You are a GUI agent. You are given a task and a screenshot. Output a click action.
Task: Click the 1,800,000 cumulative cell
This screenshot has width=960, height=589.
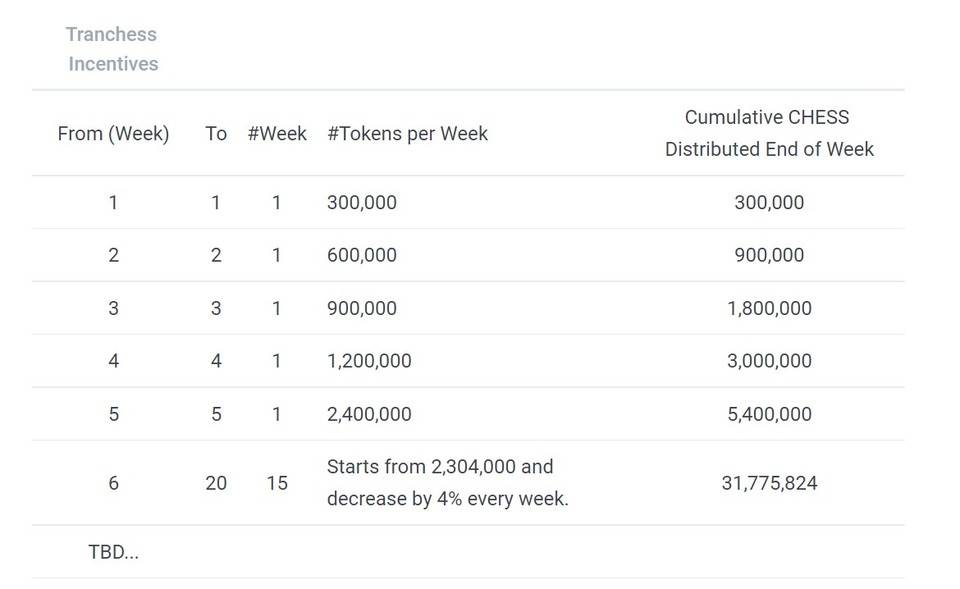769,308
